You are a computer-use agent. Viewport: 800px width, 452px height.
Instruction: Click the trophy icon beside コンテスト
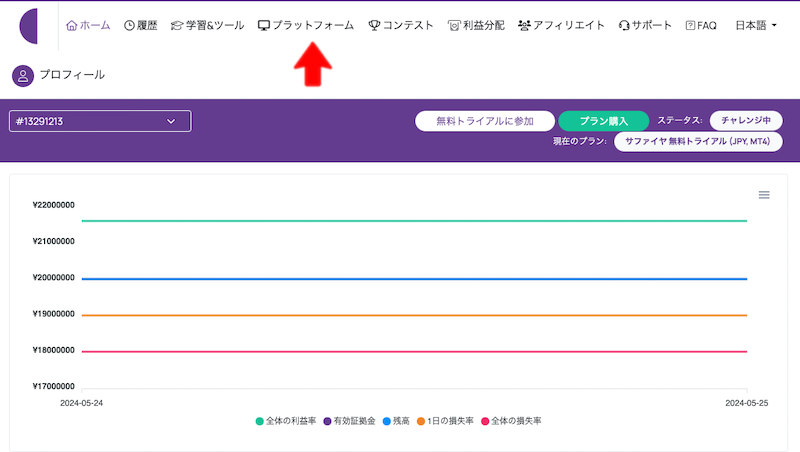374,26
